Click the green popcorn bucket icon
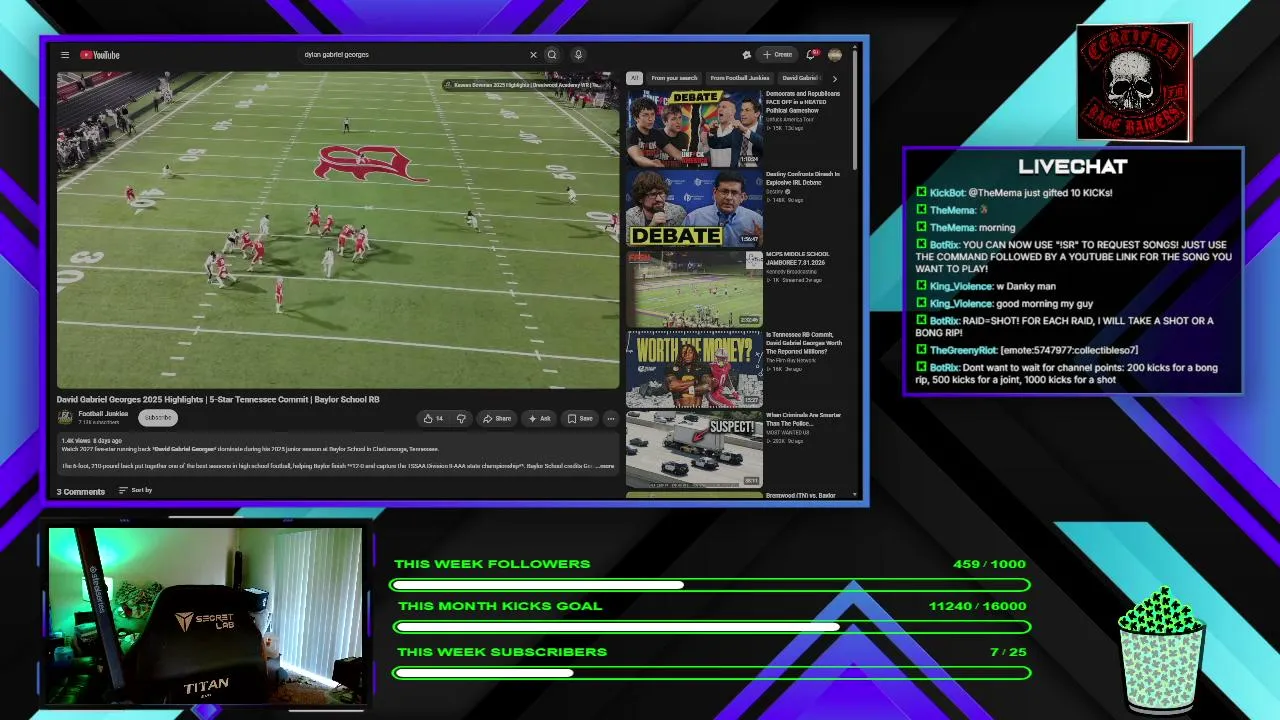 point(1161,648)
